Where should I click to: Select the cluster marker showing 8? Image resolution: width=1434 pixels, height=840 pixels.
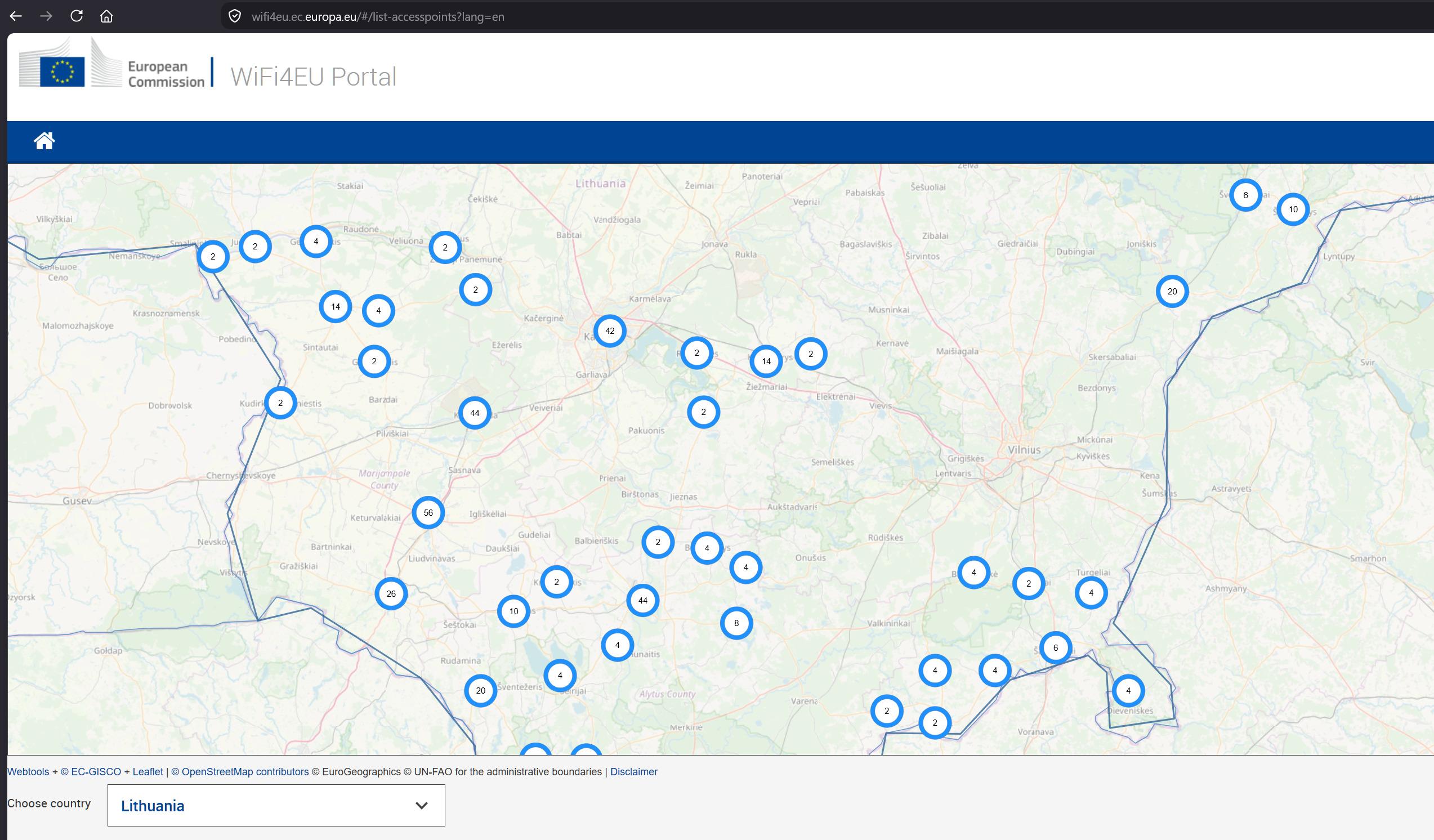coord(736,623)
